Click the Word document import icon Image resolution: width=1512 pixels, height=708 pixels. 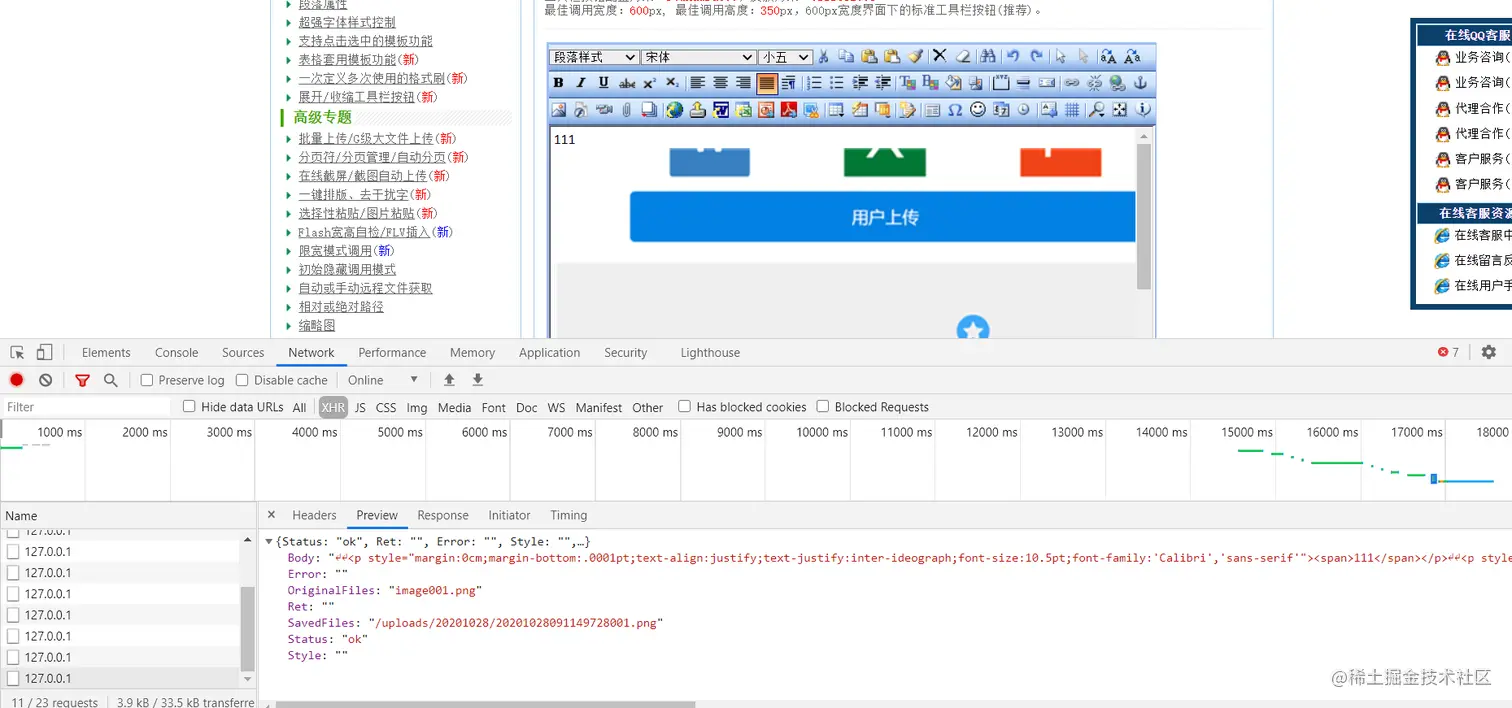(720, 110)
